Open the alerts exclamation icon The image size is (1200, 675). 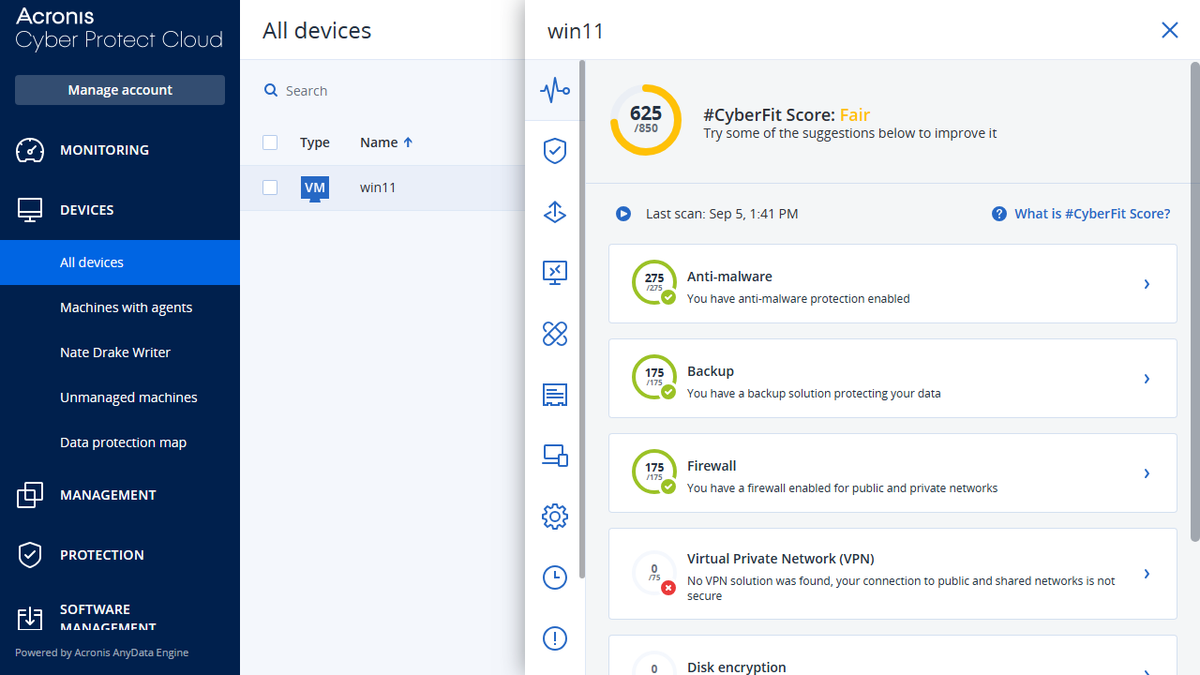pos(555,638)
